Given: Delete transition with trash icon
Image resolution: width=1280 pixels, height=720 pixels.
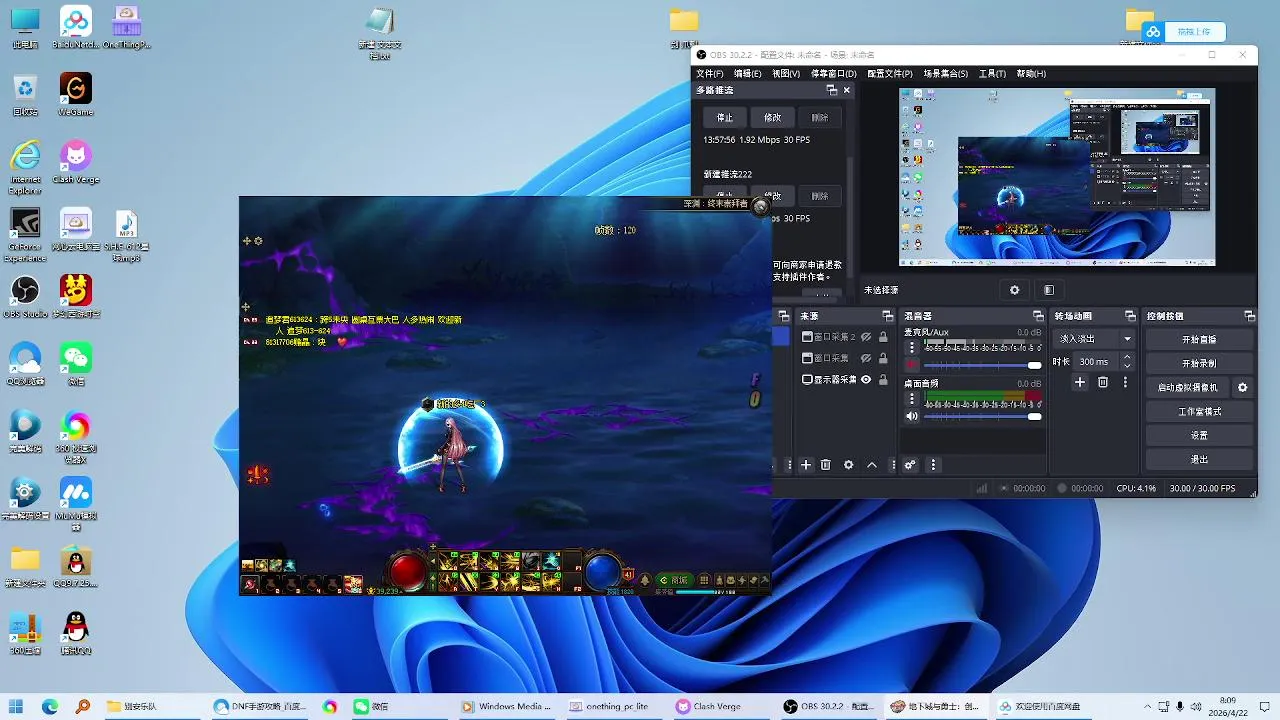Looking at the screenshot, I should [1103, 382].
